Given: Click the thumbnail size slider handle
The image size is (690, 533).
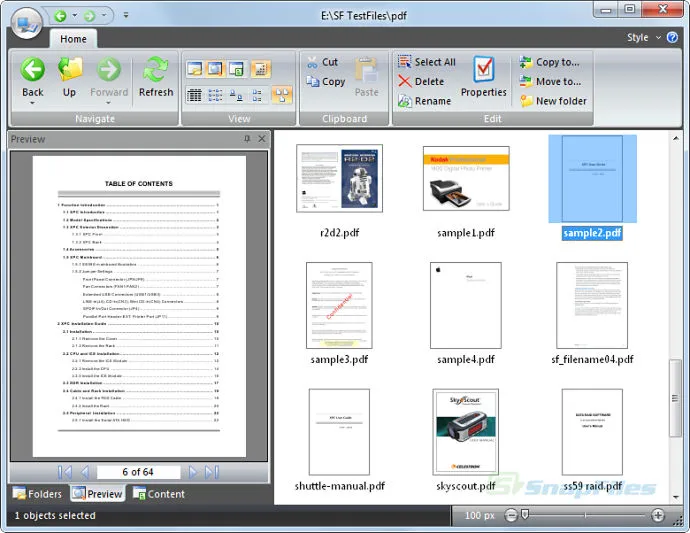Looking at the screenshot, I should (x=524, y=515).
